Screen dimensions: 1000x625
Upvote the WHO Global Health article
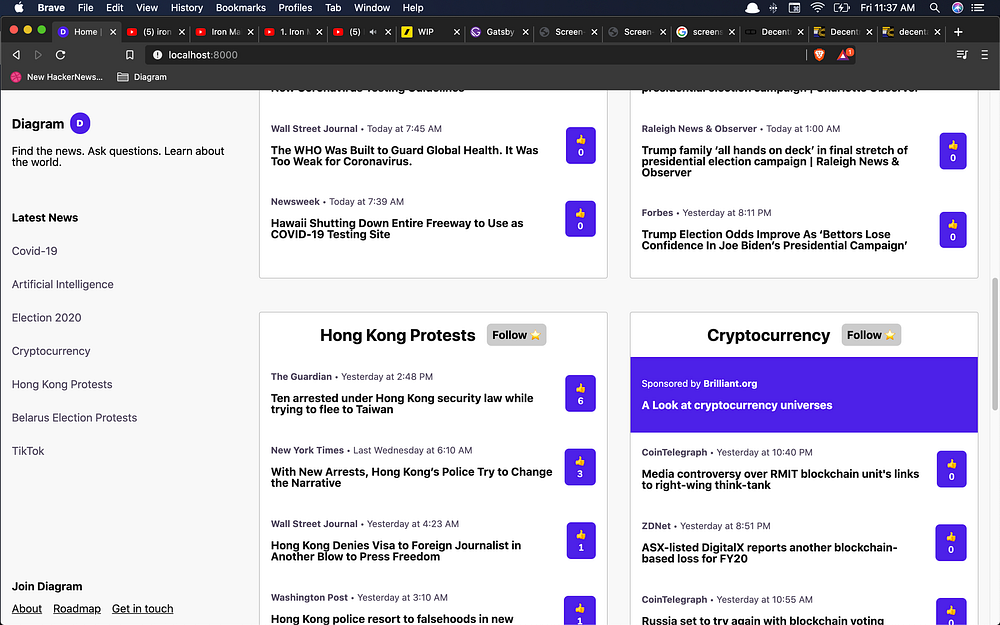click(580, 145)
